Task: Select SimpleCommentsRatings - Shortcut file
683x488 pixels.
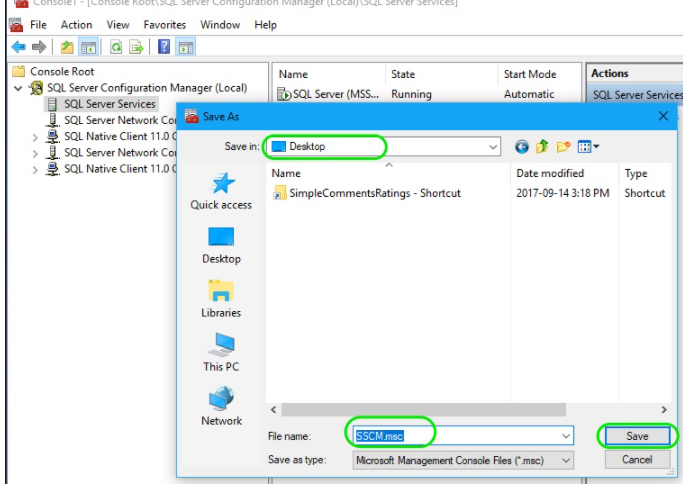Action: tap(366, 193)
